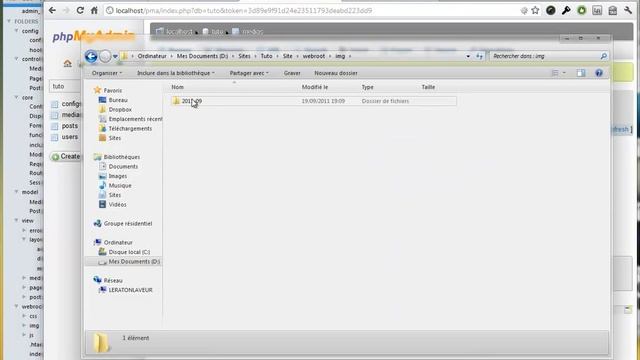Click the change view icon in Explorer
The width and height of the screenshot is (640, 360).
pyautogui.click(x=555, y=73)
